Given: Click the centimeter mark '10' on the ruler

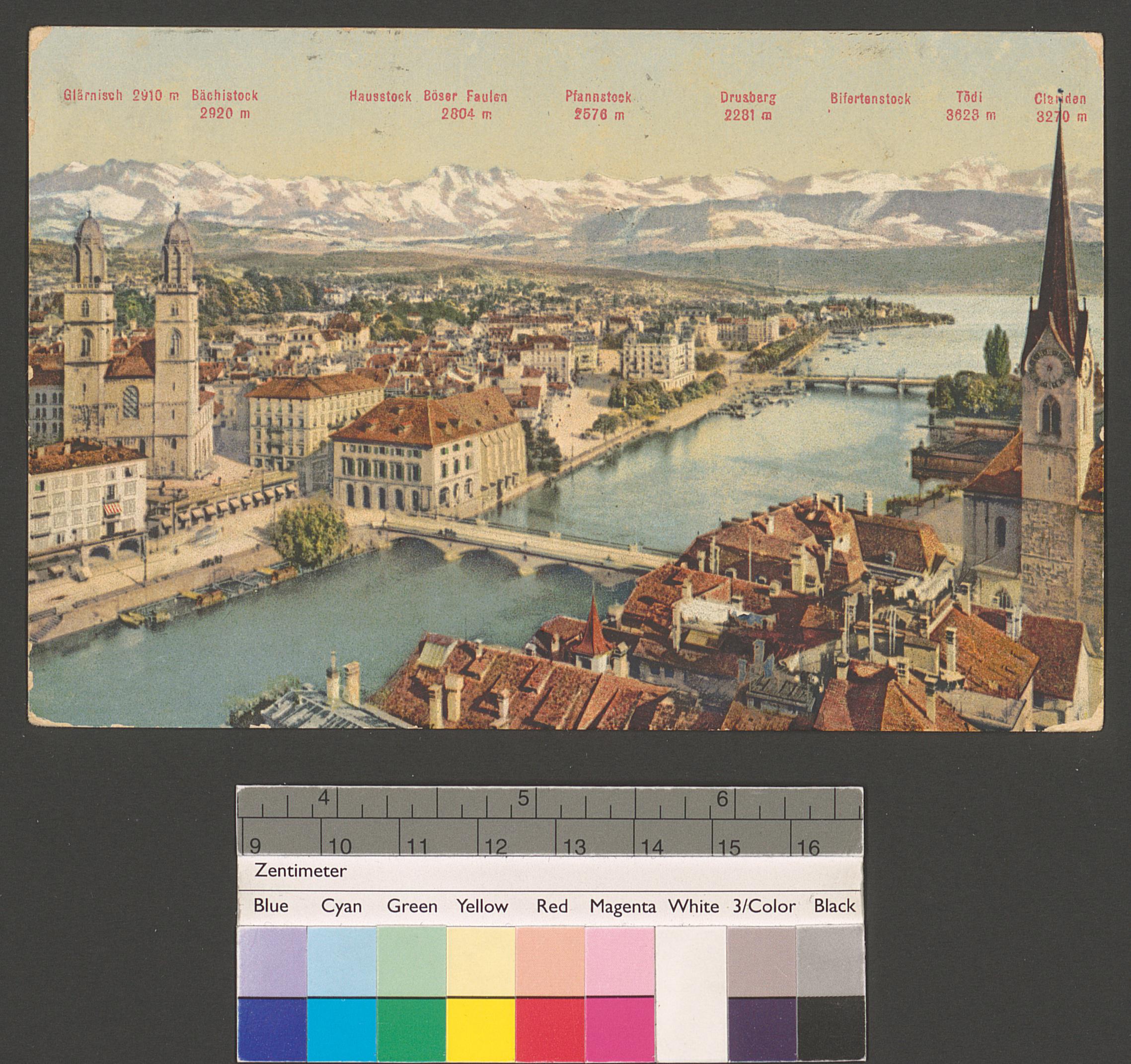Looking at the screenshot, I should 339,847.
